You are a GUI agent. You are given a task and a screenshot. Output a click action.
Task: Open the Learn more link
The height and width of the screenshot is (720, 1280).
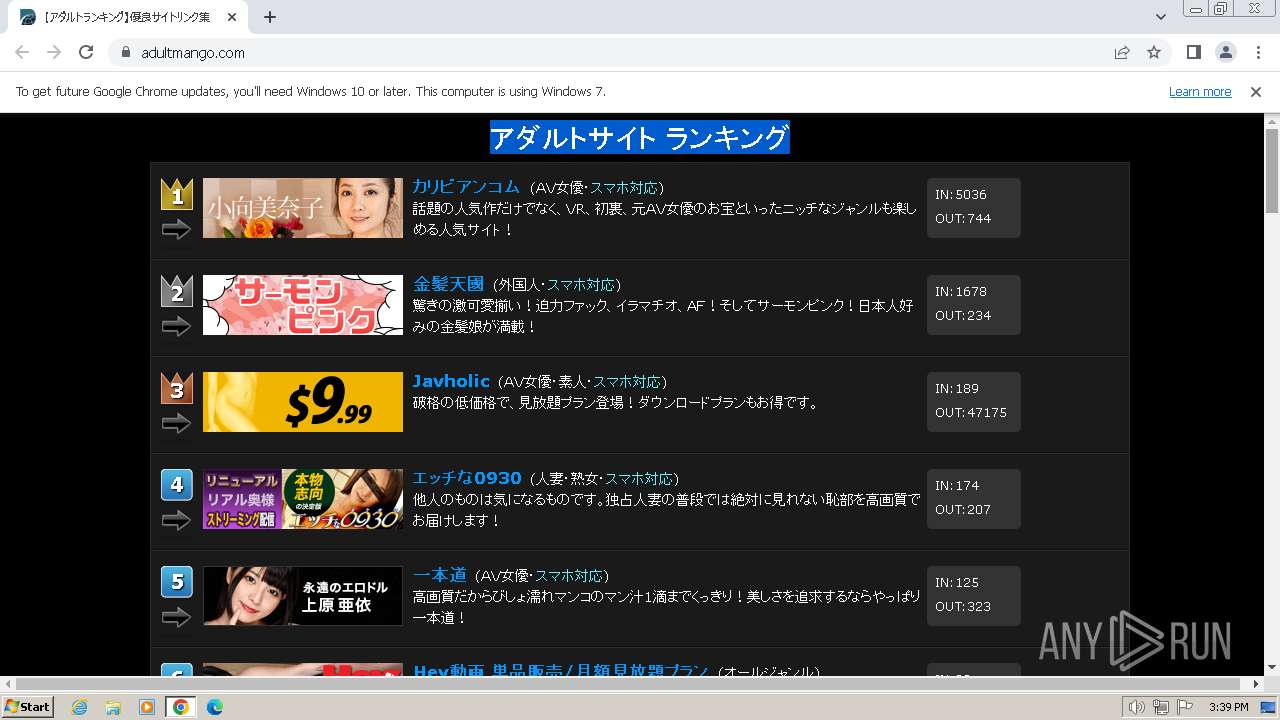tap(1200, 91)
